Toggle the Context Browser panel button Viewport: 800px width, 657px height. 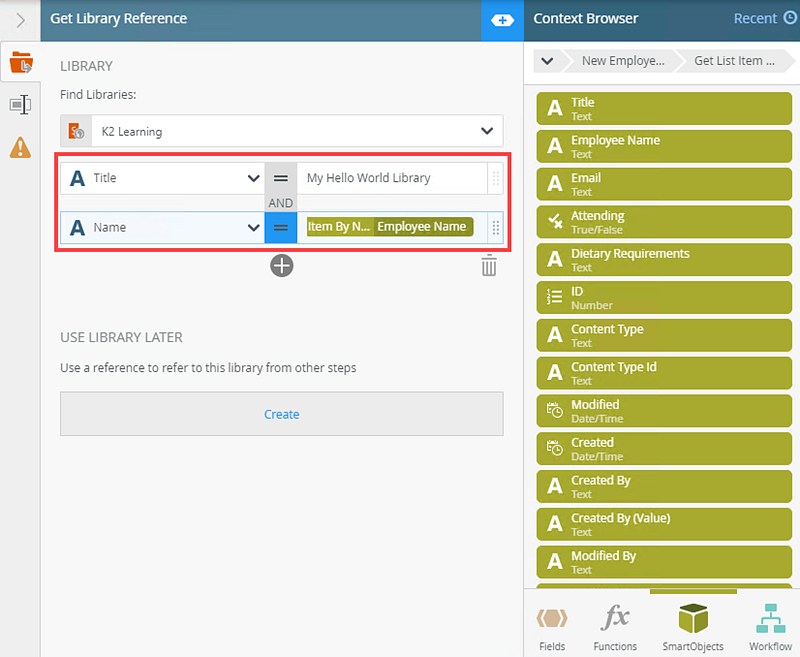click(x=502, y=19)
